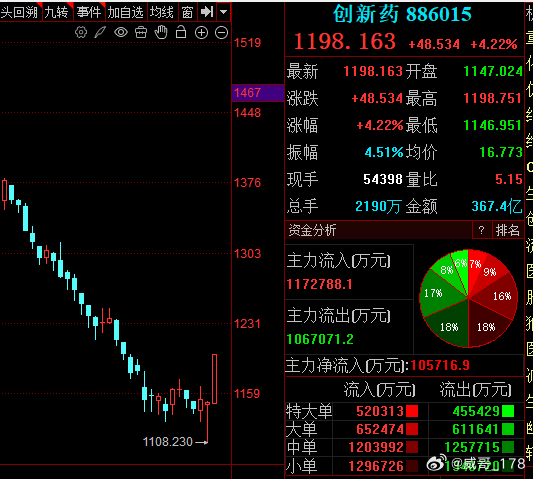Click the 金额 value 367.4亿
Screen dimensions: 533x479
(497, 206)
